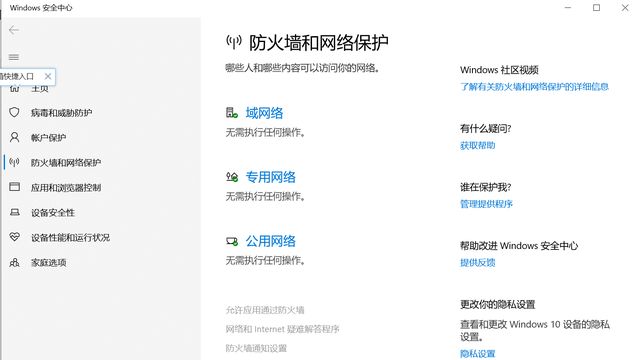Click the person icon for account protection

click(14, 137)
